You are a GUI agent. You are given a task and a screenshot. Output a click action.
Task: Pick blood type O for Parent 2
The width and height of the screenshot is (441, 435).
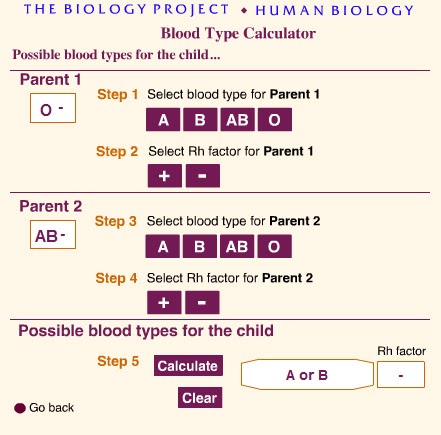coord(275,246)
